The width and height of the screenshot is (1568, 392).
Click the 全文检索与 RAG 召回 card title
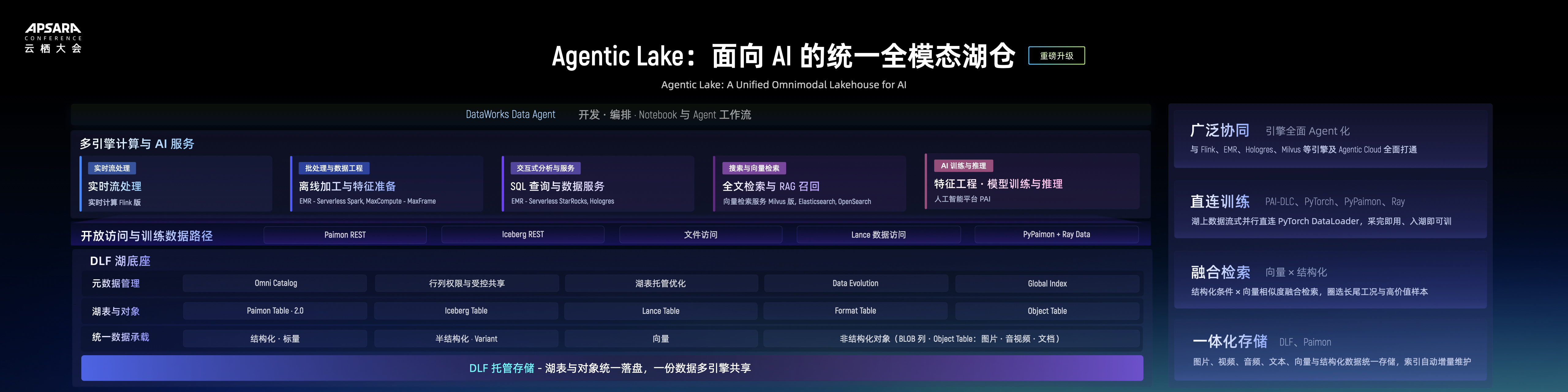tap(771, 186)
